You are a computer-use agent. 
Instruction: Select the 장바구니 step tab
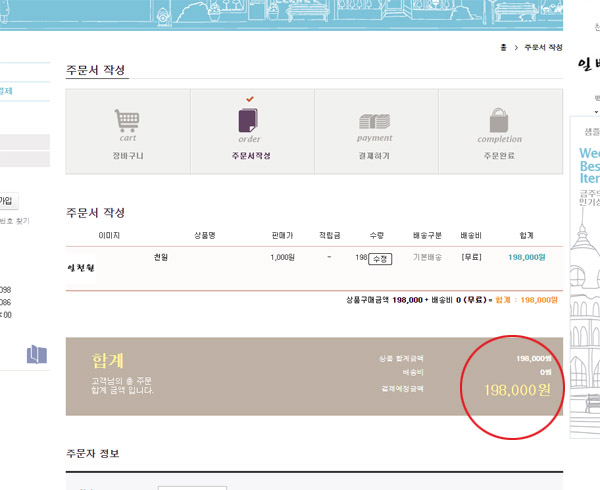click(127, 156)
